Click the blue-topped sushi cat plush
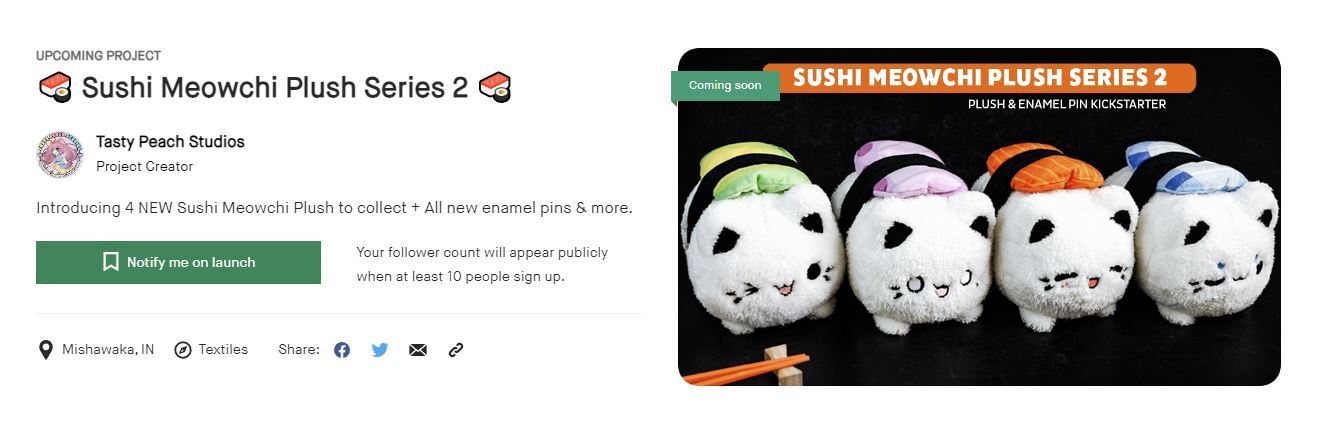1333x431 pixels. [x=1207, y=230]
